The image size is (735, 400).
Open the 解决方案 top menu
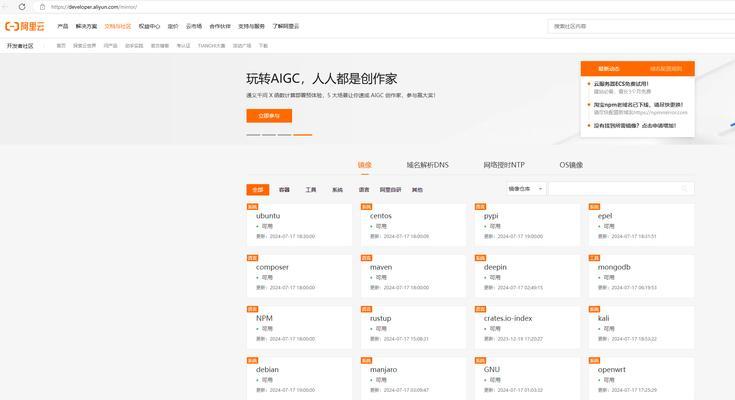pyautogui.click(x=86, y=26)
